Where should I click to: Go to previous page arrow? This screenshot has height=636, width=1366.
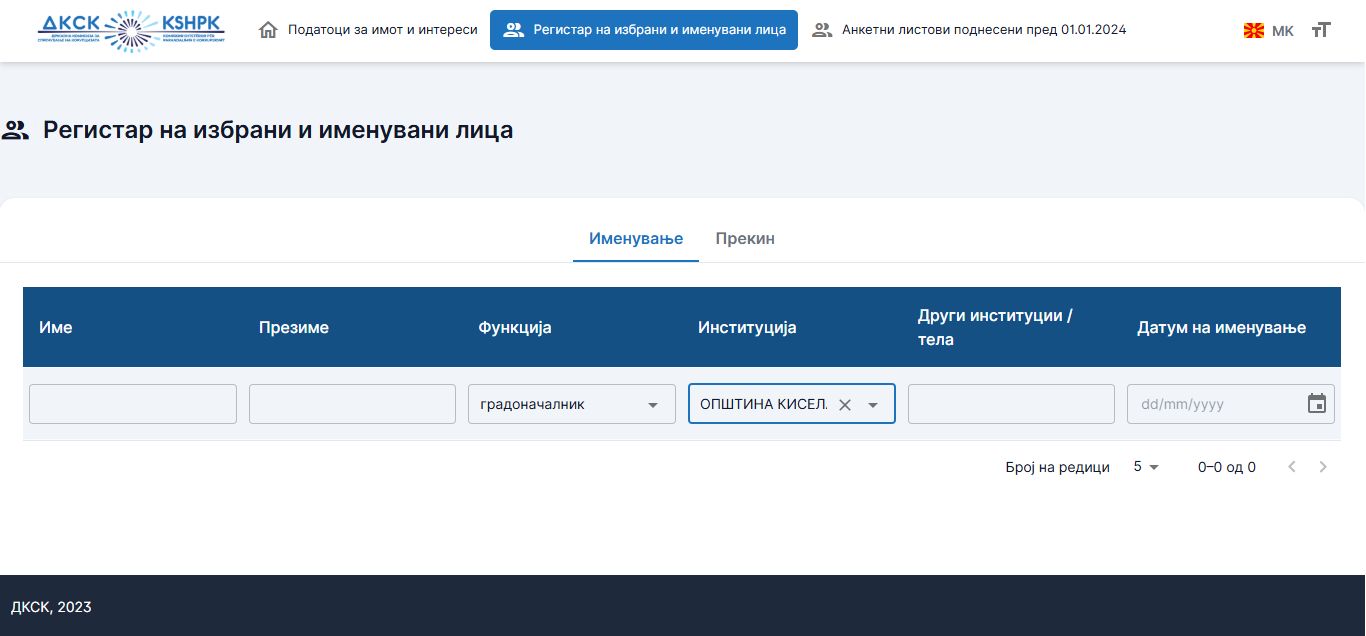click(x=1292, y=467)
